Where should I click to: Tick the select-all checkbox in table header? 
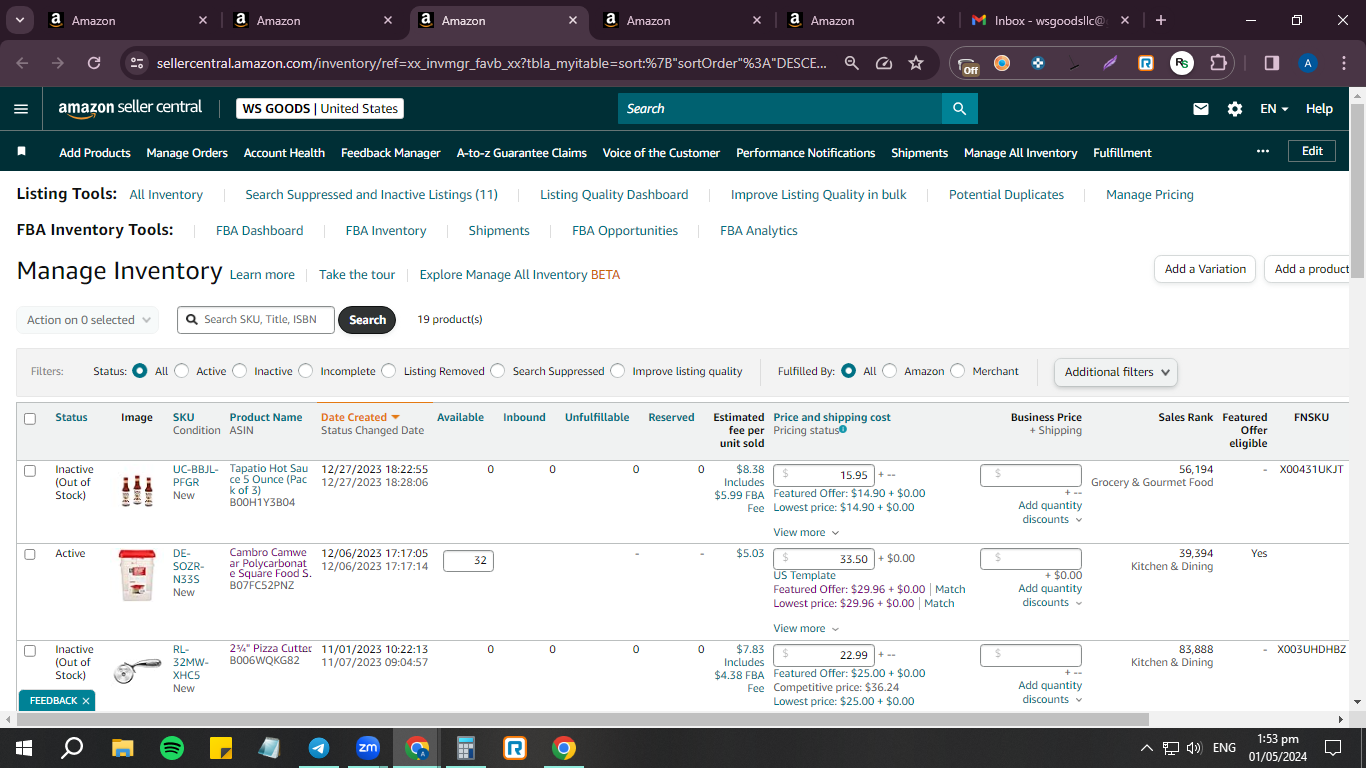pos(30,419)
